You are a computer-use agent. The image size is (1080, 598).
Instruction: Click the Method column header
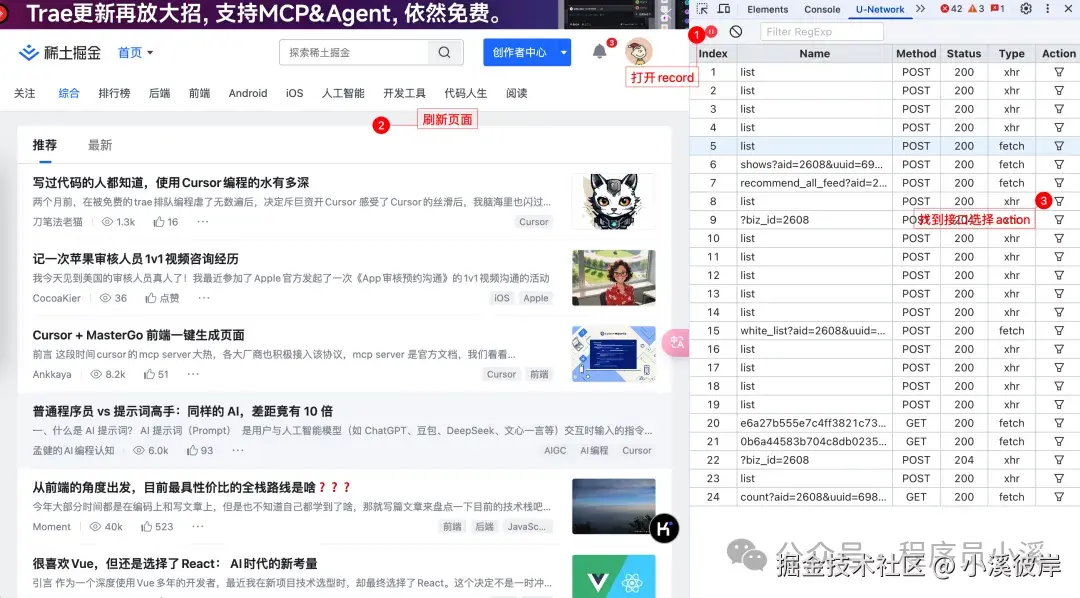(916, 54)
